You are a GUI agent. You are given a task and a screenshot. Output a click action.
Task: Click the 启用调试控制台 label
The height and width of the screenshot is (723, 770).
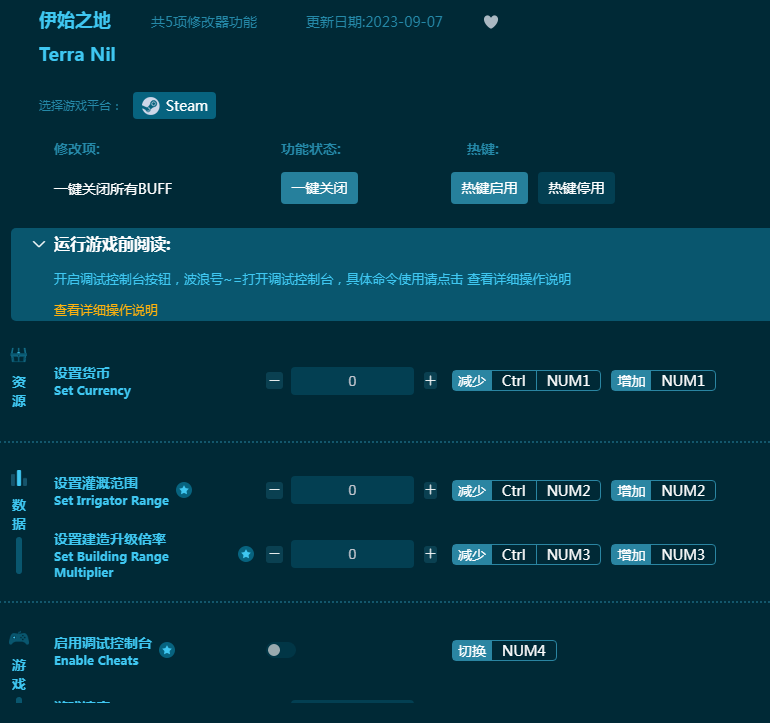pyautogui.click(x=103, y=643)
